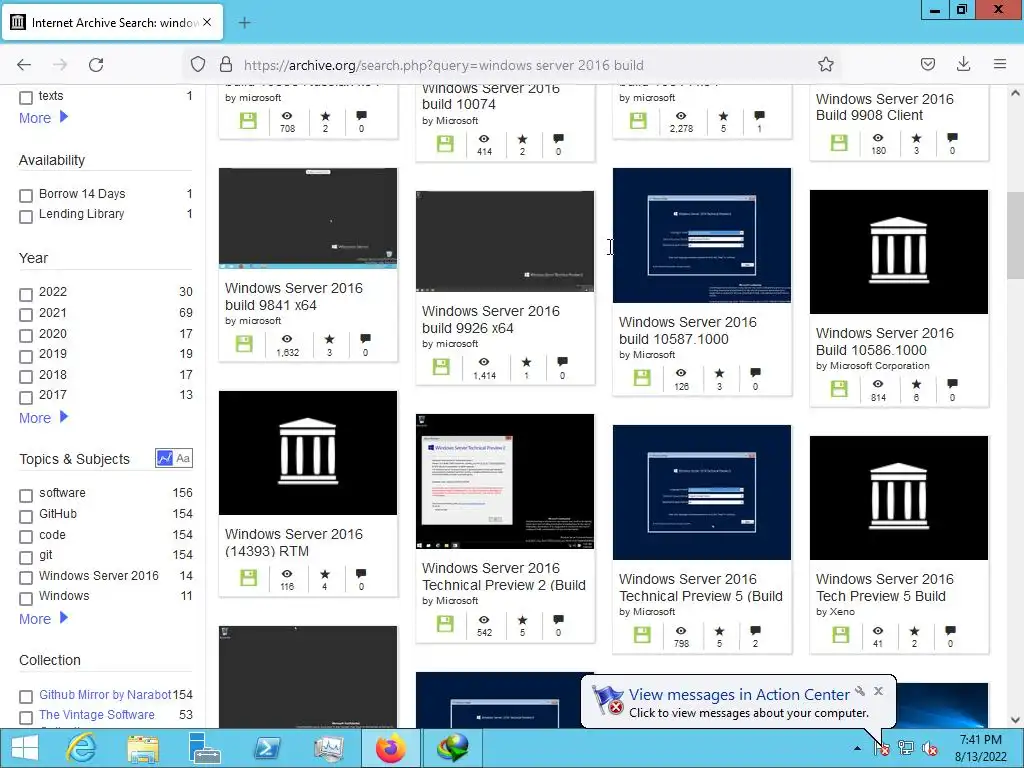1024x768 pixels.
Task: Launch PowerShell from the taskbar
Action: click(x=267, y=748)
